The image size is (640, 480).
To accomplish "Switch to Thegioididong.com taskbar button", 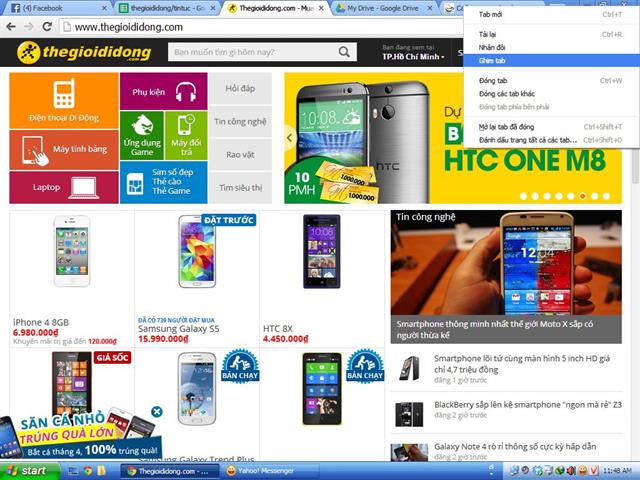I will pos(171,471).
